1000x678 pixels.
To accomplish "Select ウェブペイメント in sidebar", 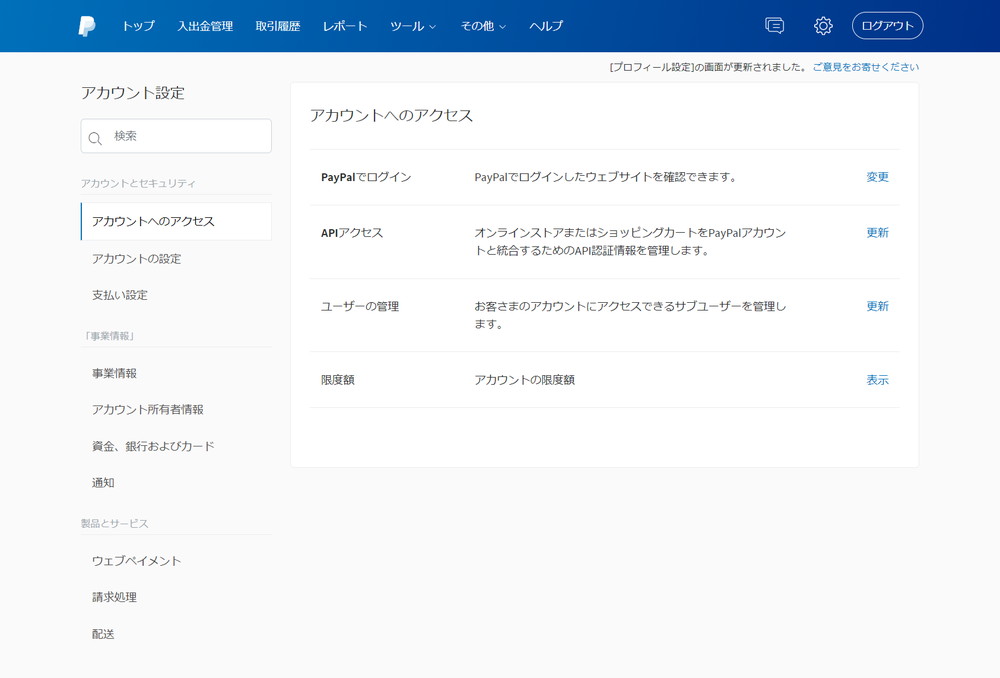I will [x=136, y=561].
